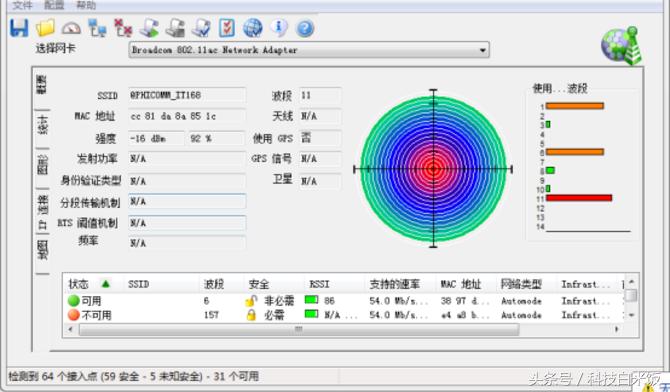The height and width of the screenshot is (392, 670).
Task: Switch to the 地图 vertical tab
Action: point(42,250)
